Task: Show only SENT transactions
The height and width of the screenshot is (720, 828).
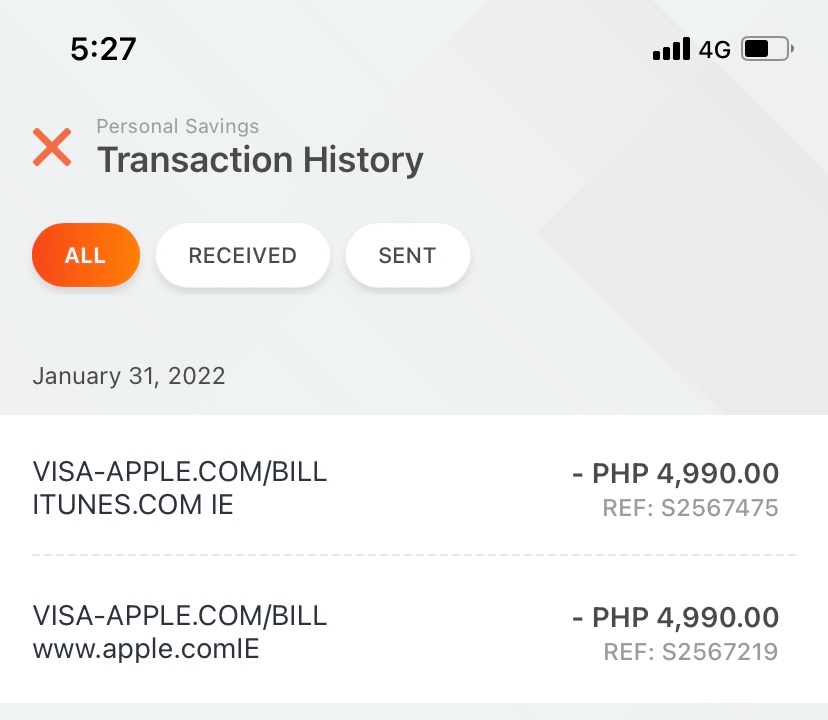Action: [407, 255]
